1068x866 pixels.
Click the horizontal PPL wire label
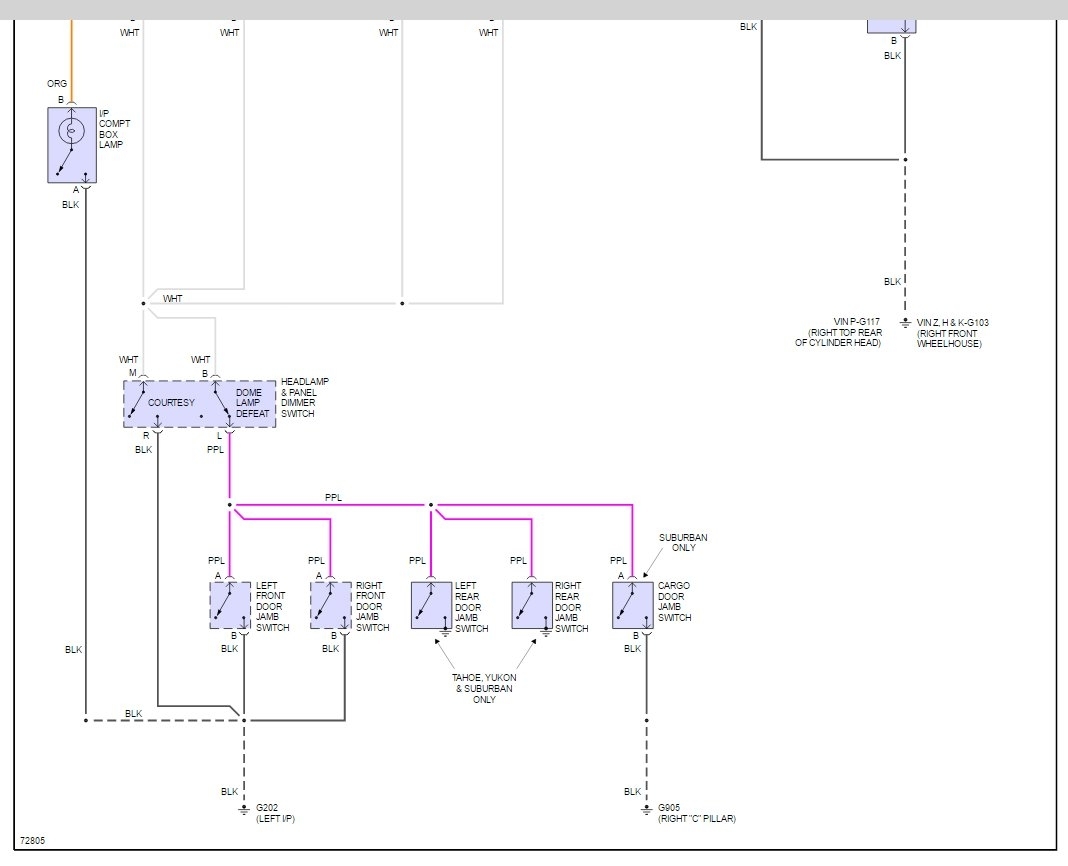pos(333,497)
